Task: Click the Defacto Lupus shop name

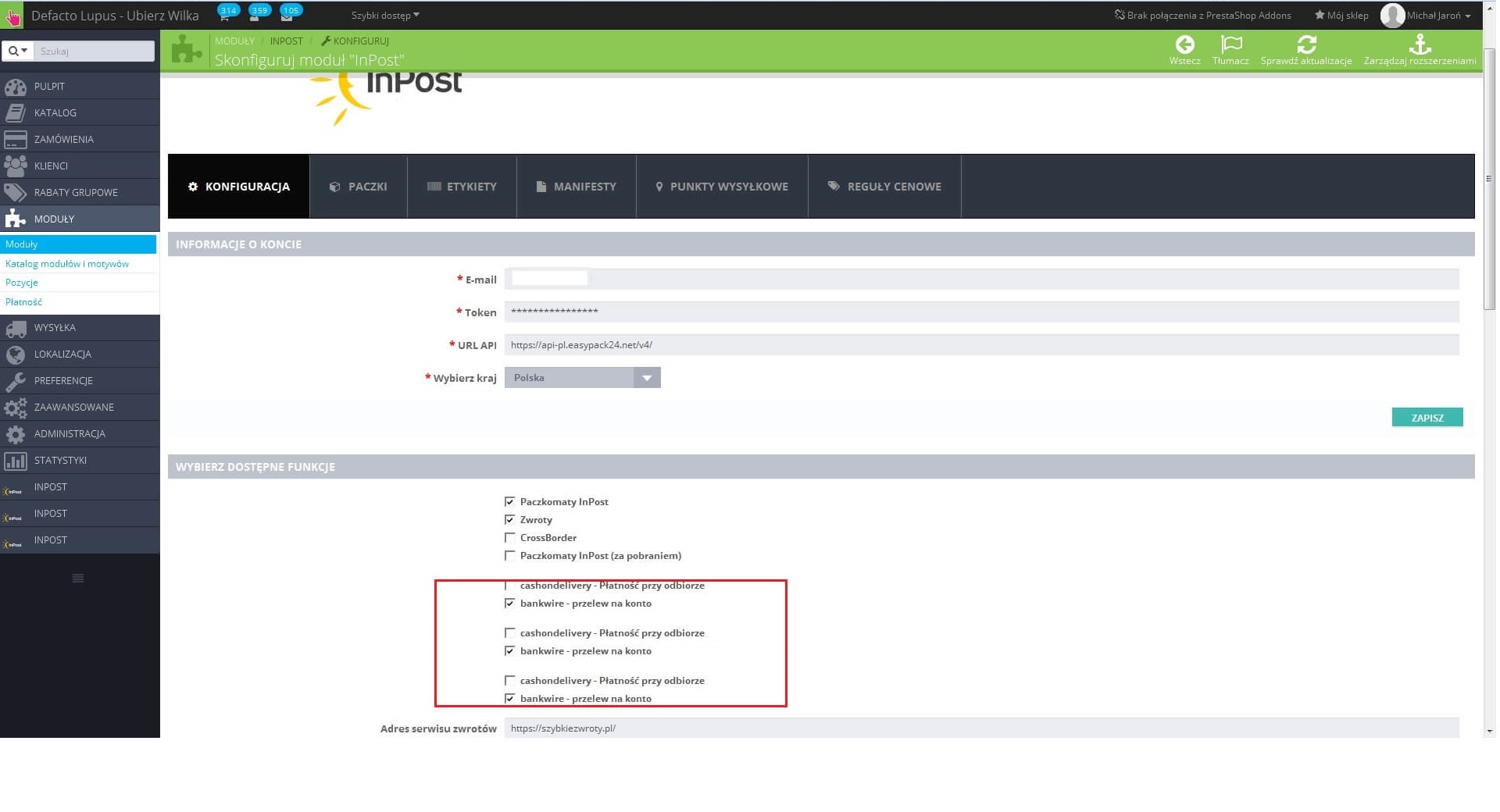Action: tap(115, 15)
